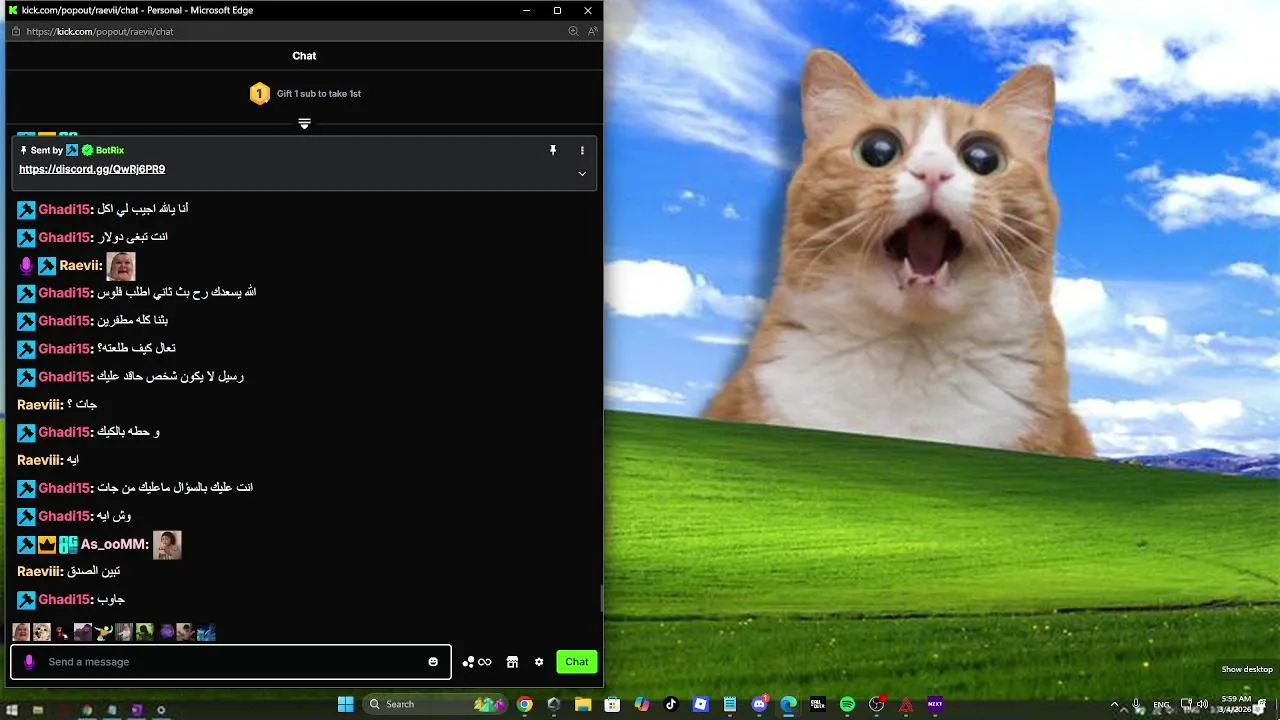Open the Kick shop icon
1280x720 pixels.
[512, 662]
